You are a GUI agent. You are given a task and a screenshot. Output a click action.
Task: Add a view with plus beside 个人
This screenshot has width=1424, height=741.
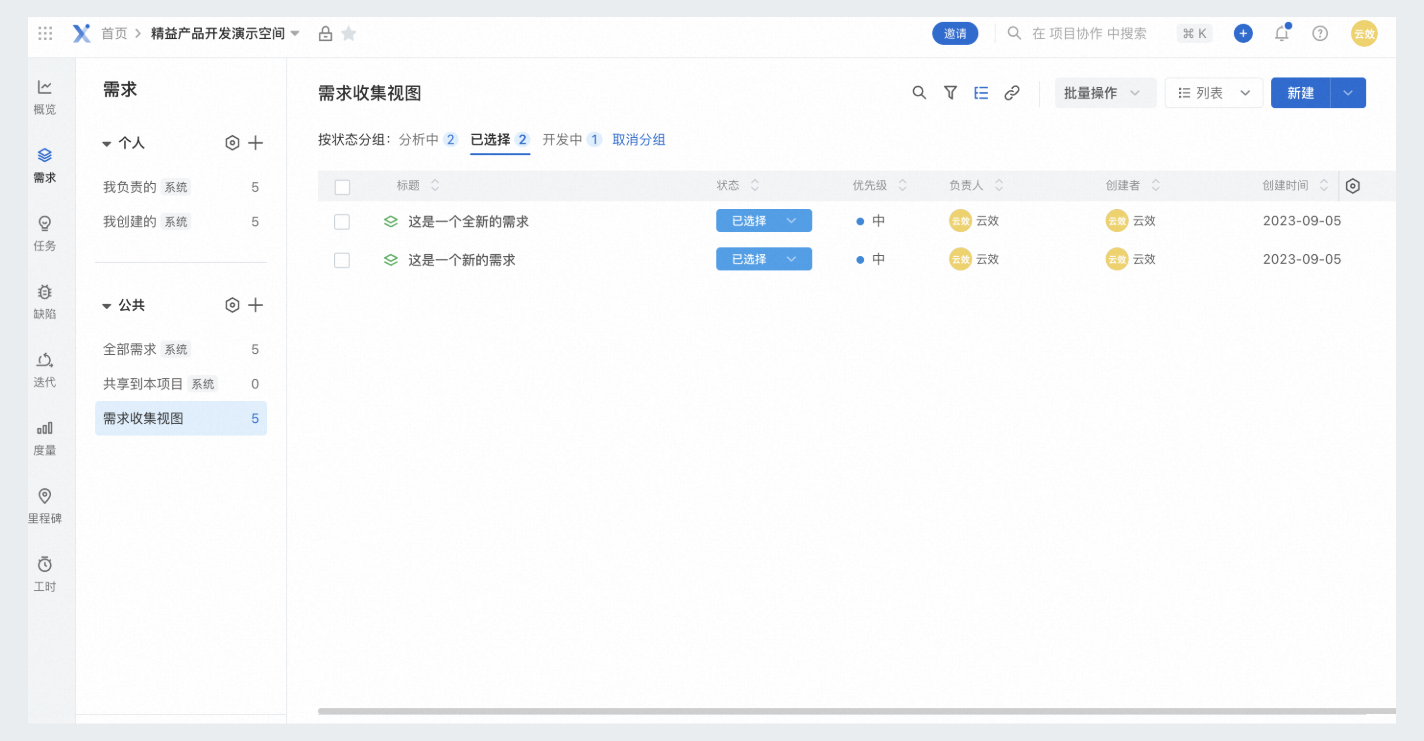click(256, 143)
